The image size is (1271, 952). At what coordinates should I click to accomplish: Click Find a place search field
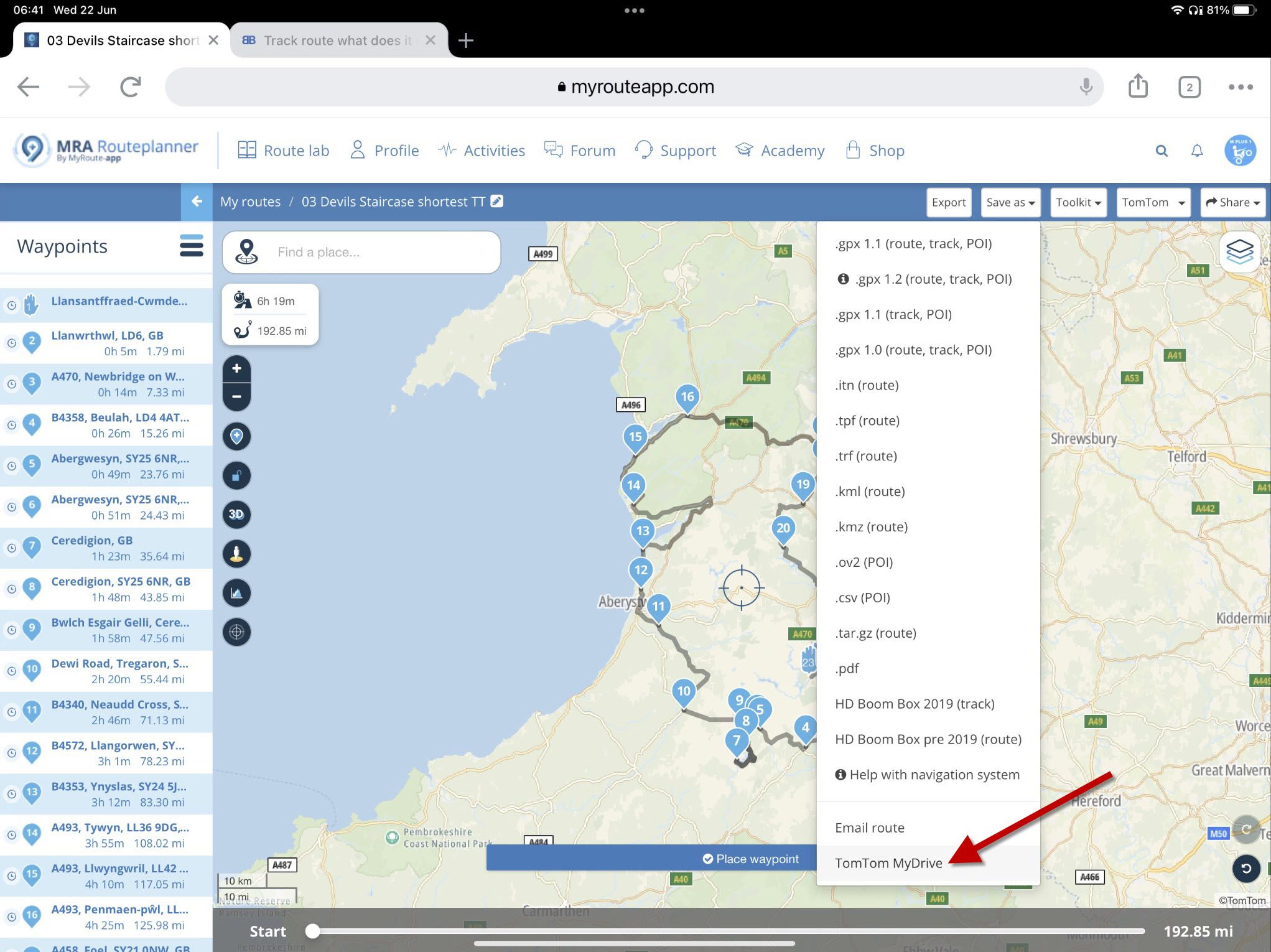(361, 252)
